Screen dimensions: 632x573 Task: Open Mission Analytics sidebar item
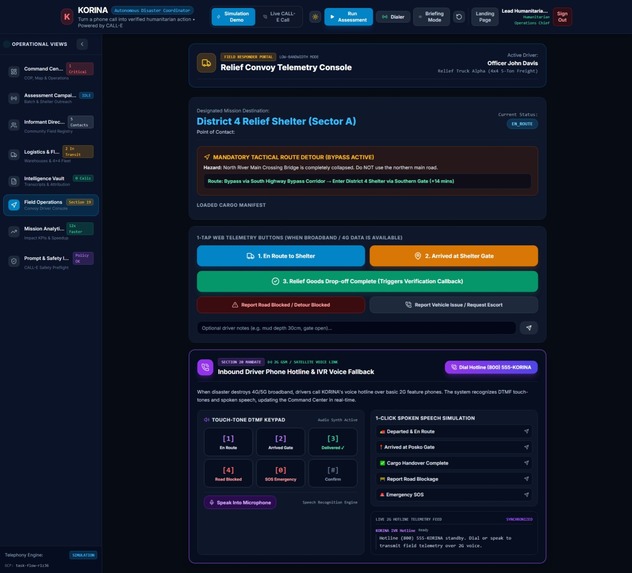51,232
